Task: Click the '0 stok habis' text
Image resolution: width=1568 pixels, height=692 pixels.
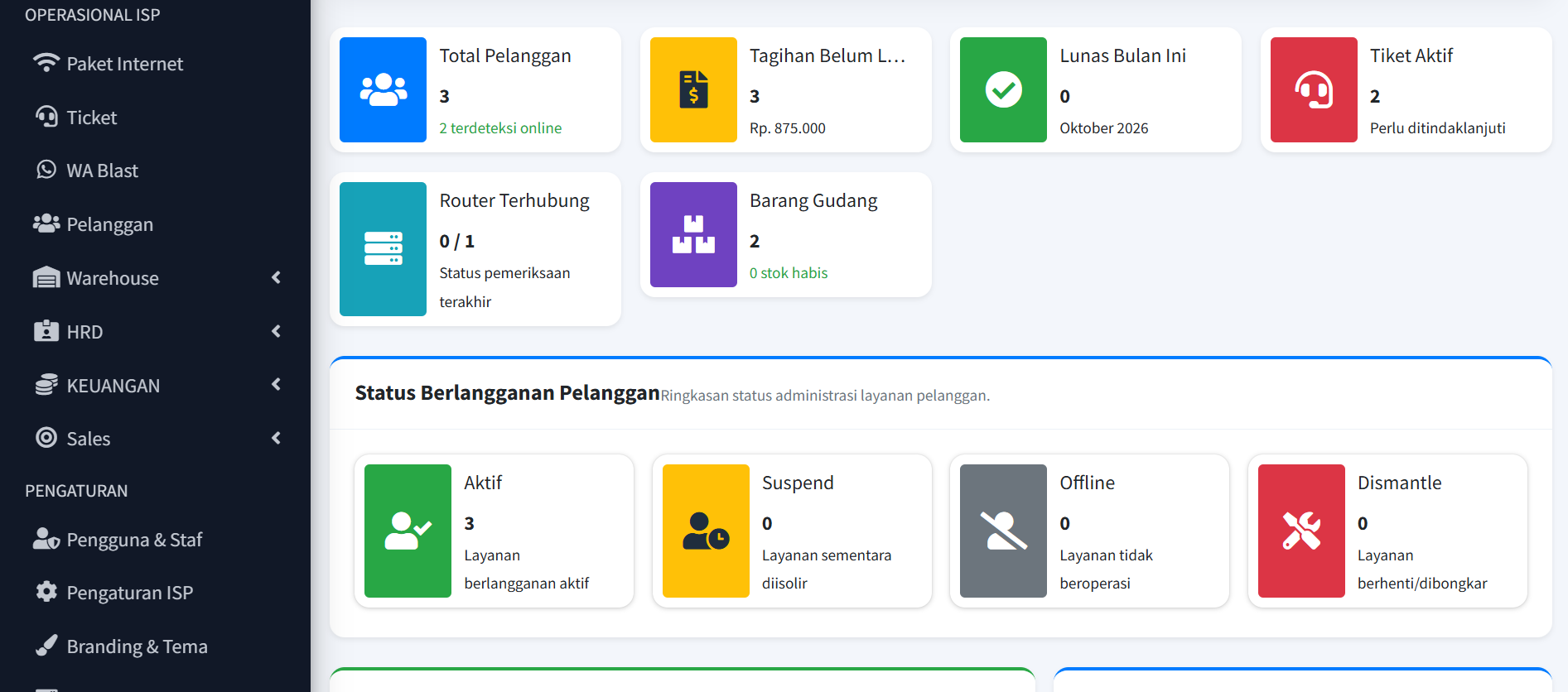Action: point(789,273)
